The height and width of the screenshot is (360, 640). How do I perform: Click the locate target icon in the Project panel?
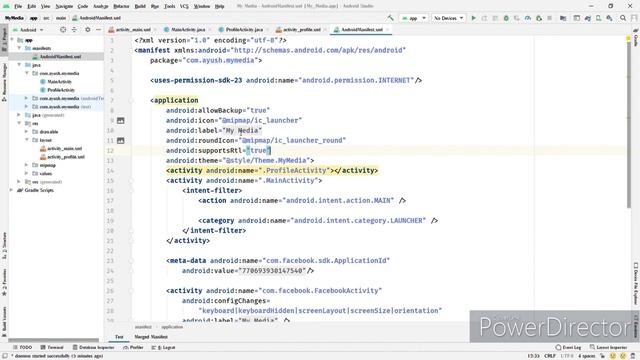(63, 30)
